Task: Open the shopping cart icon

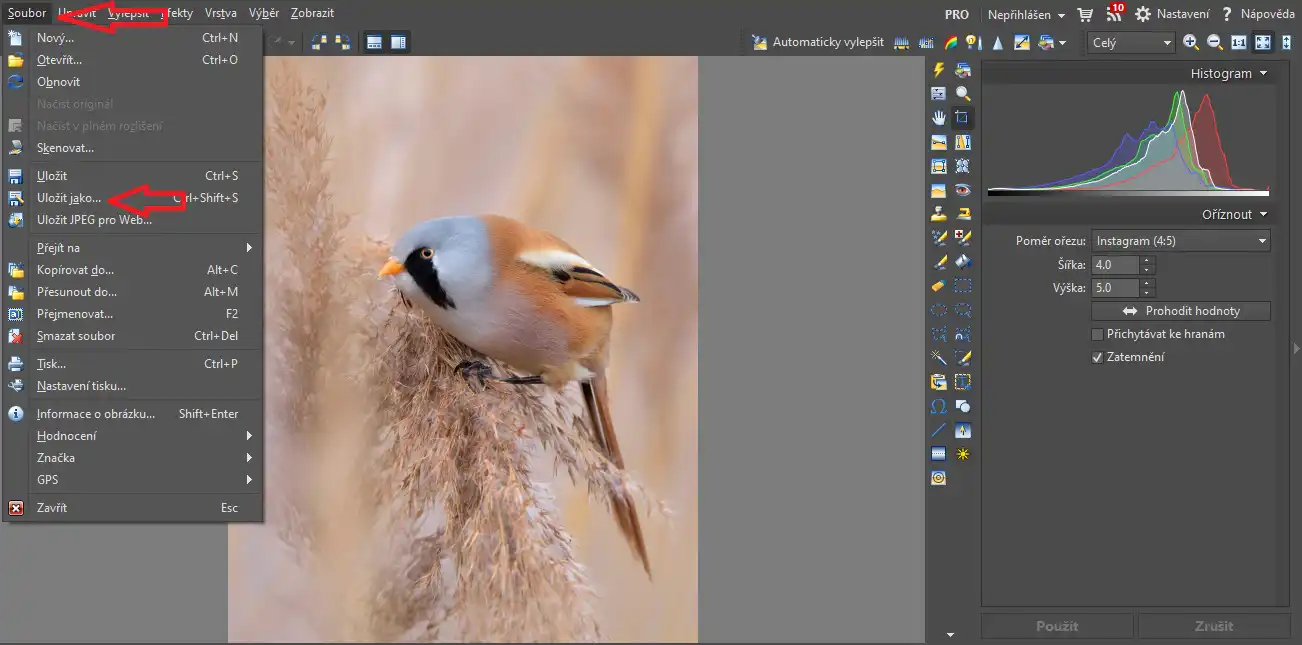Action: point(1085,14)
